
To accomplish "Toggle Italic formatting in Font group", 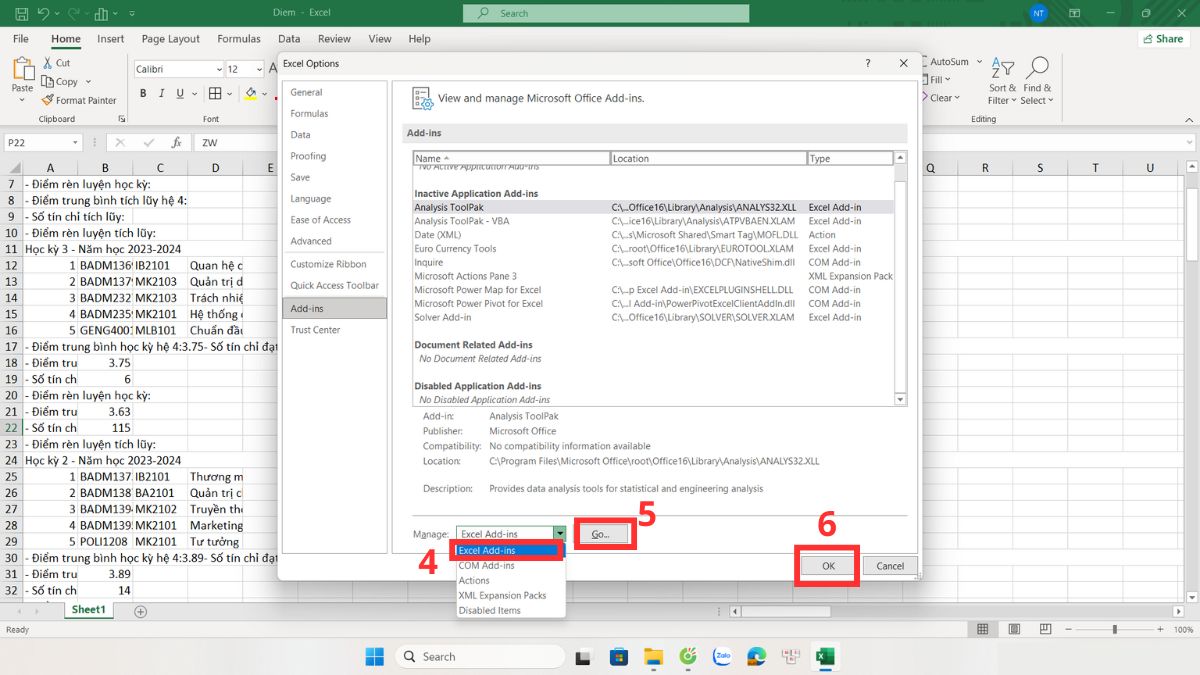I will 161,94.
